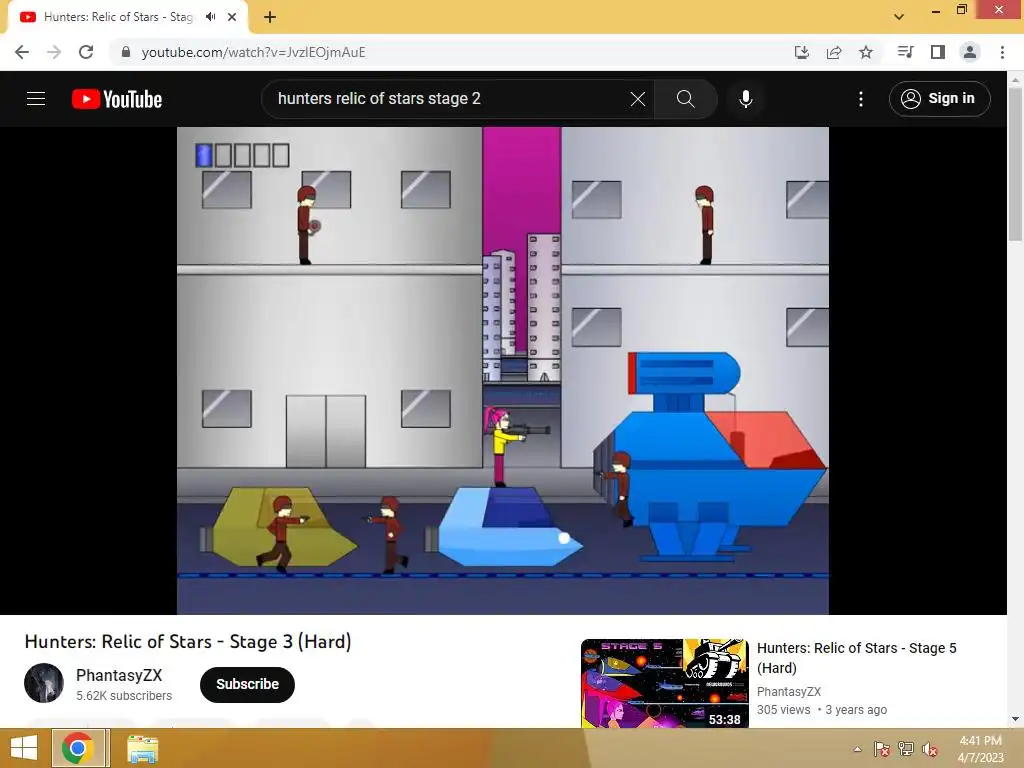This screenshot has width=1024, height=768.
Task: Install app icon in address bar
Action: click(801, 52)
